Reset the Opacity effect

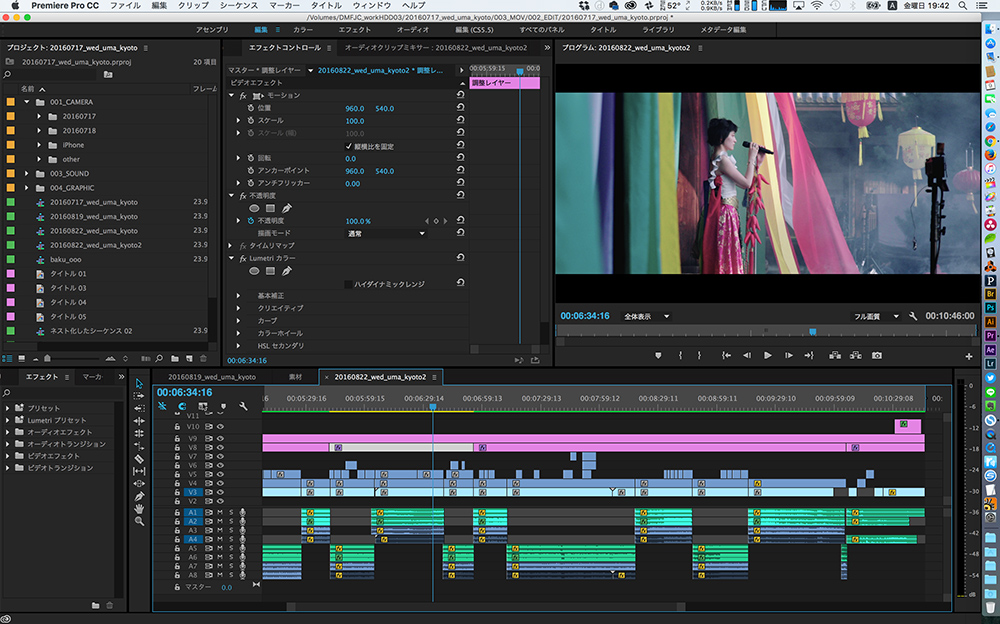(460, 195)
